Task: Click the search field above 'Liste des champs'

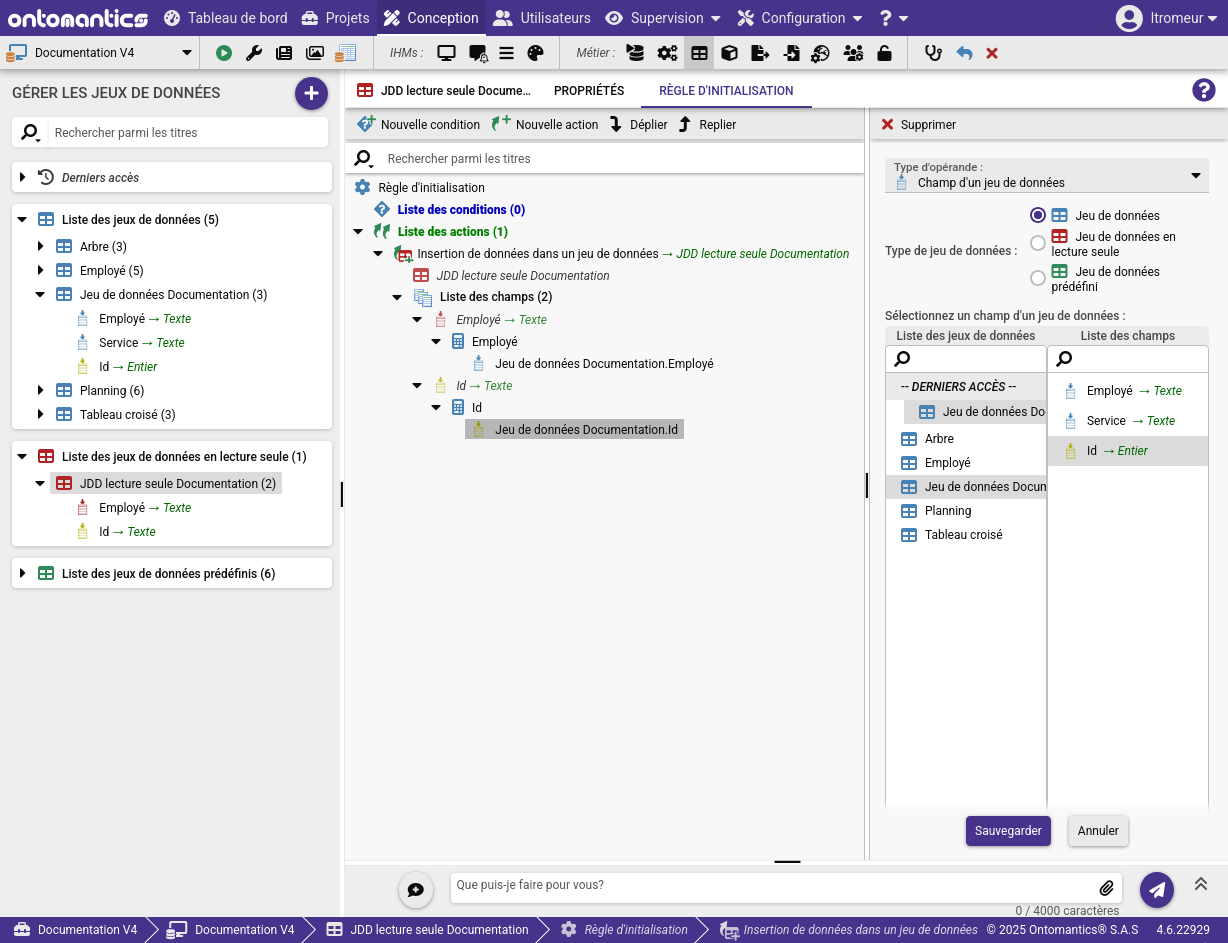Action: click(x=1128, y=359)
